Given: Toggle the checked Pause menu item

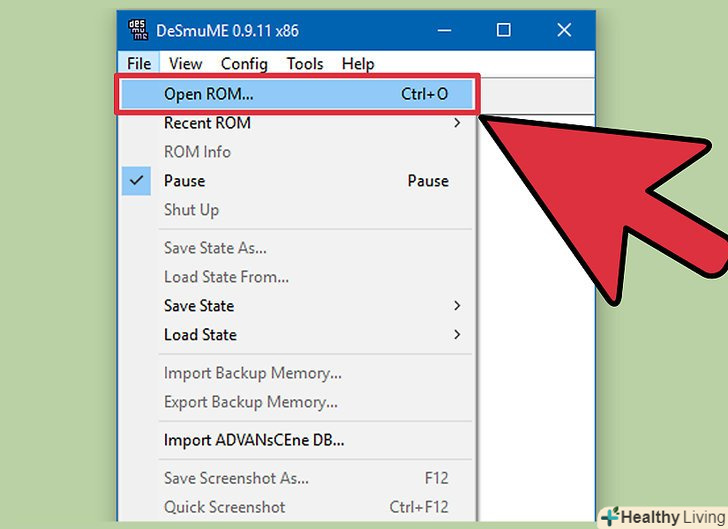Looking at the screenshot, I should click(x=297, y=181).
